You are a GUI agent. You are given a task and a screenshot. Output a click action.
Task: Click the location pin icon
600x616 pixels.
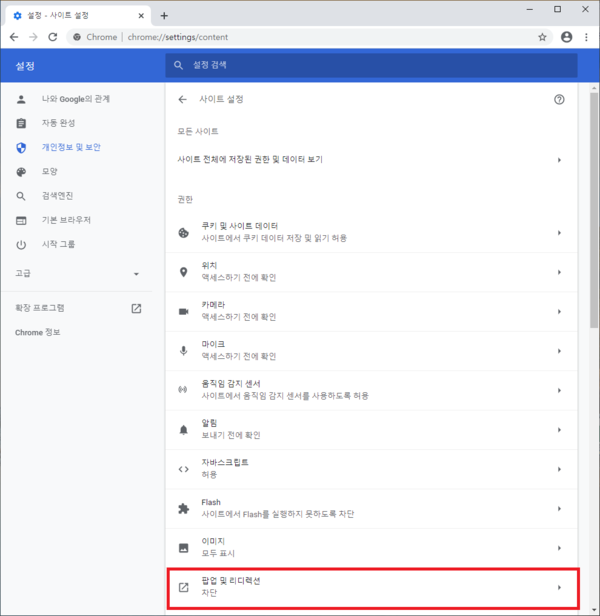[x=183, y=272]
